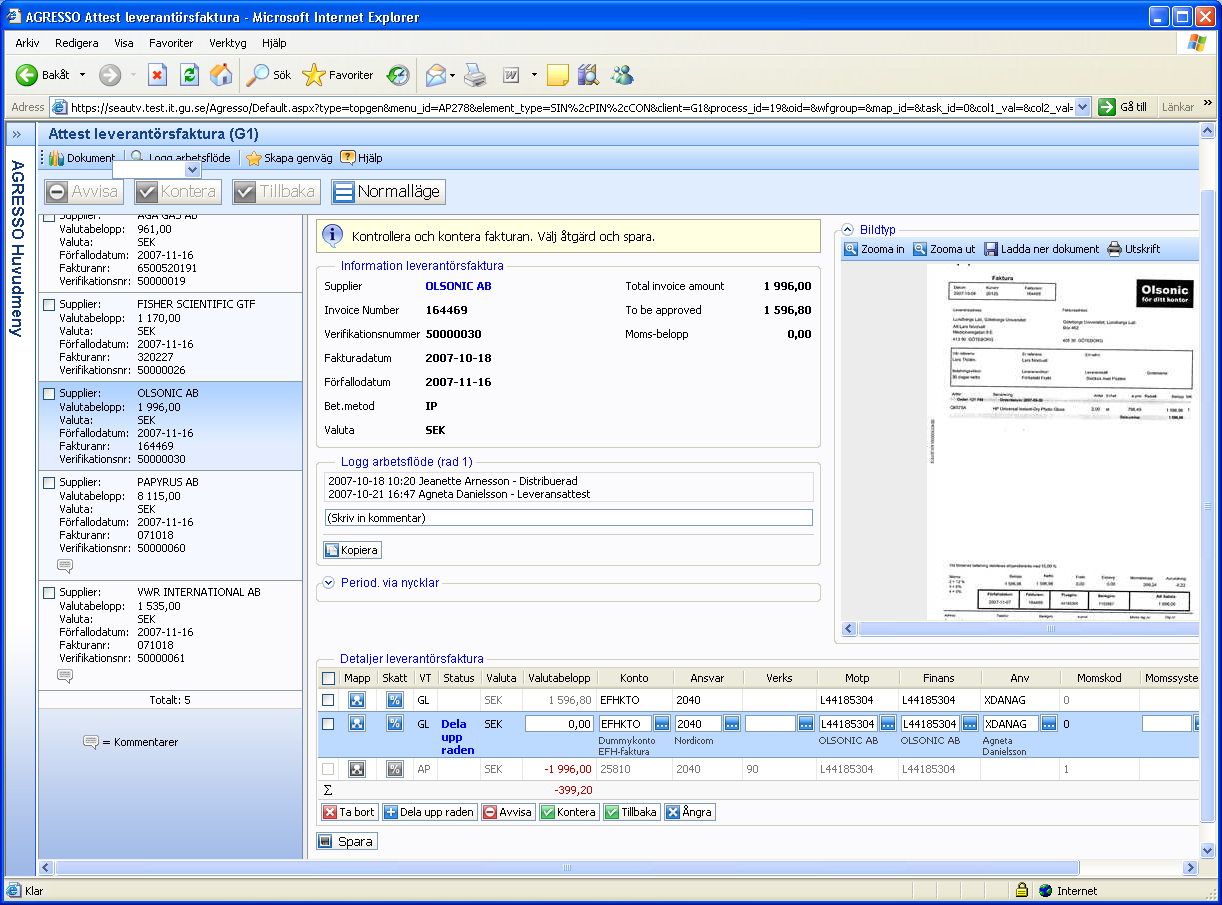Image resolution: width=1222 pixels, height=905 pixels.
Task: Check the PAPYRUS AB invoice checkbox
Action: pyautogui.click(x=49, y=483)
